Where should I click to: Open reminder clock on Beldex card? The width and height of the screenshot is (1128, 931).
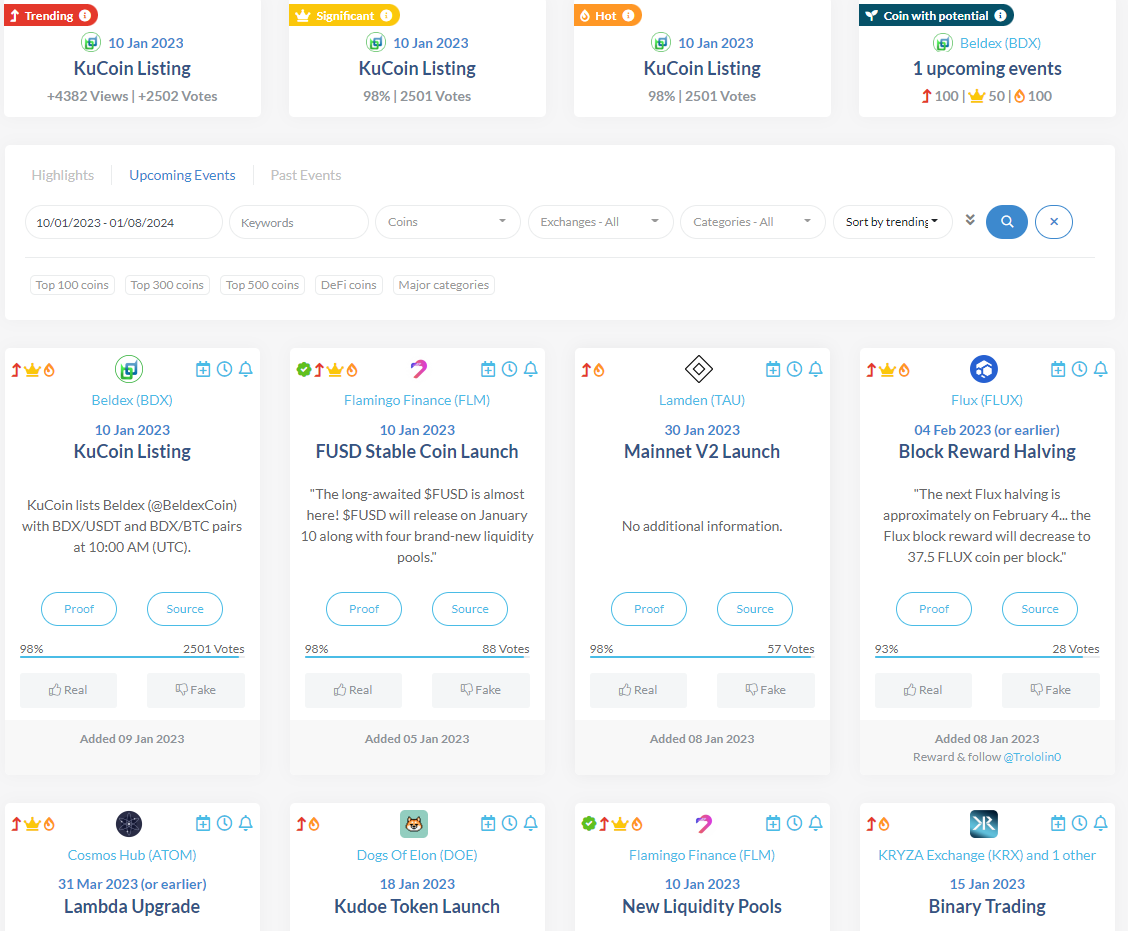tap(224, 369)
